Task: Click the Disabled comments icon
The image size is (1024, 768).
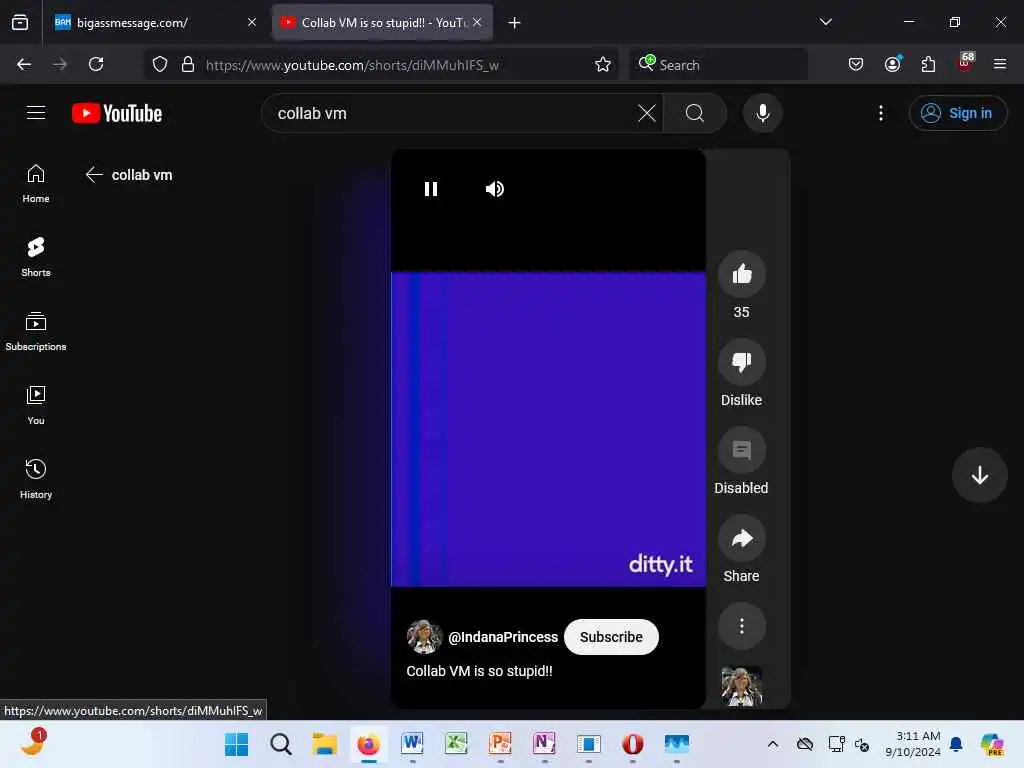Action: click(741, 450)
